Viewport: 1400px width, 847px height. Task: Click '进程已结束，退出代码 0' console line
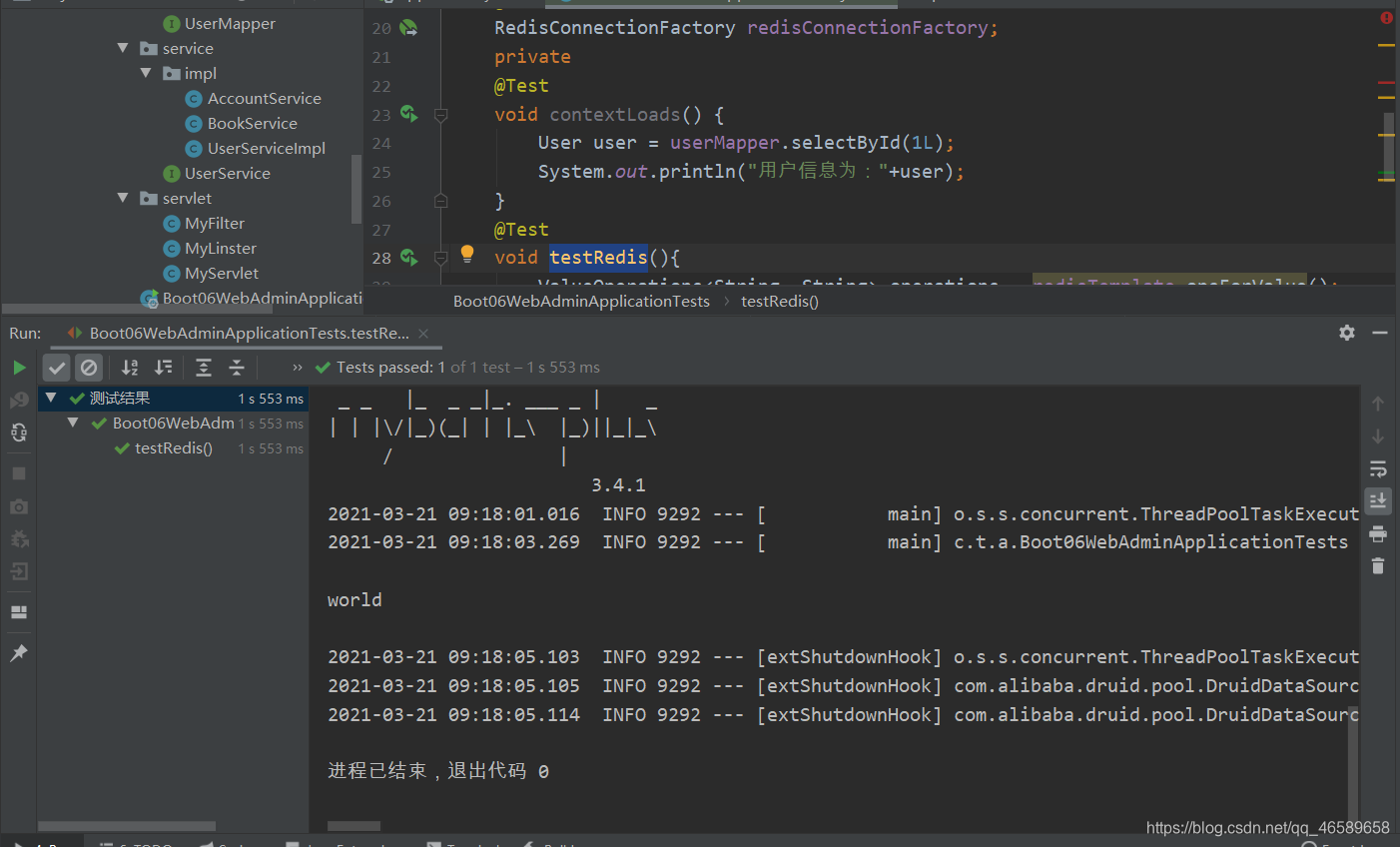tap(438, 771)
